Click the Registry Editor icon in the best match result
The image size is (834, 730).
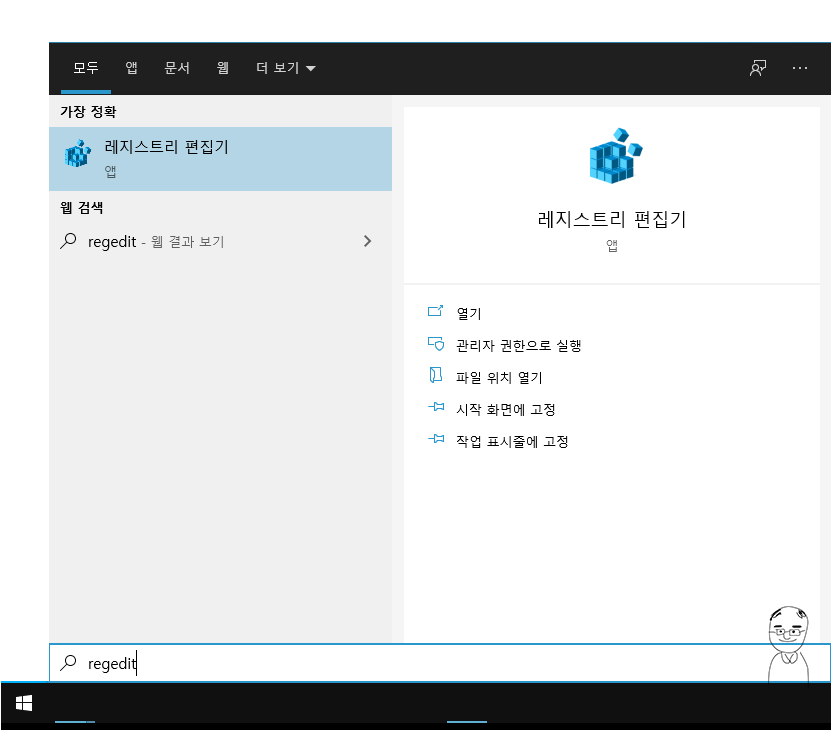[x=78, y=154]
